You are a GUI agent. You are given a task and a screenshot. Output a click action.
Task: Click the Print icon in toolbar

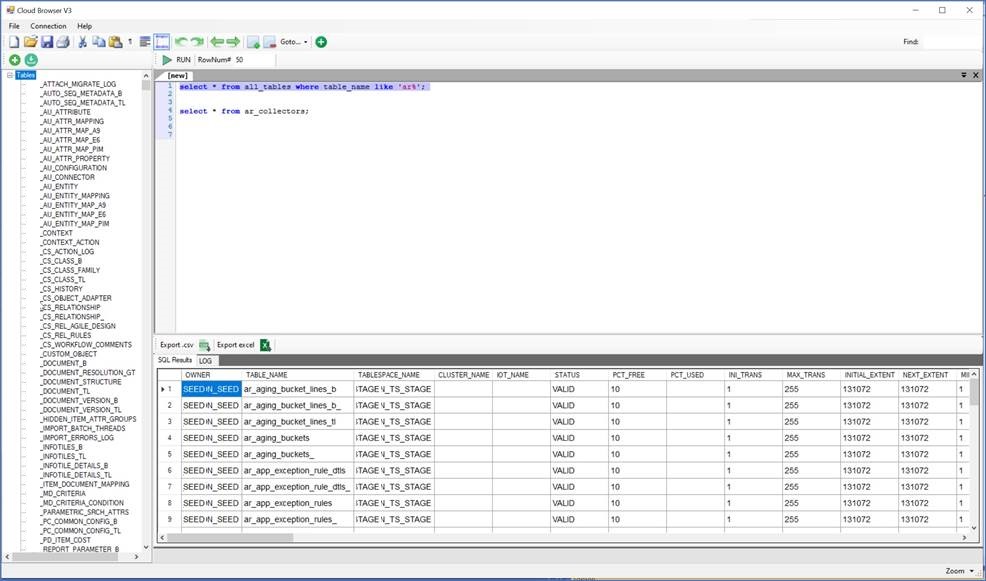62,42
